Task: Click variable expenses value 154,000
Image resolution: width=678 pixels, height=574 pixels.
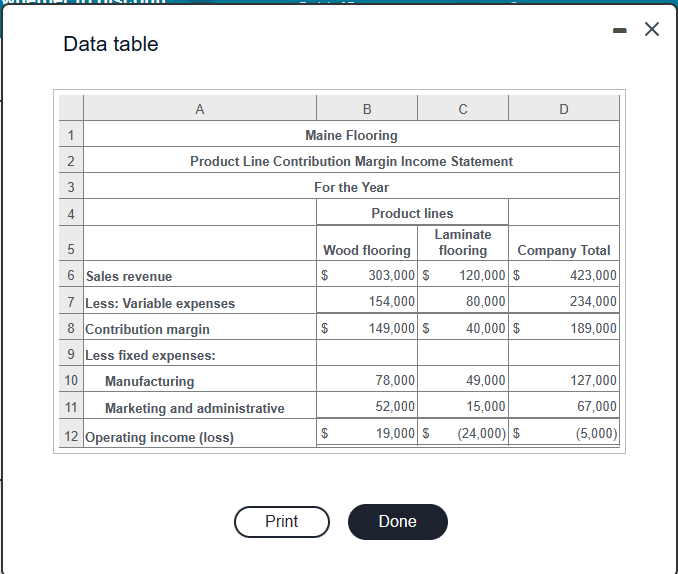Action: pos(391,301)
